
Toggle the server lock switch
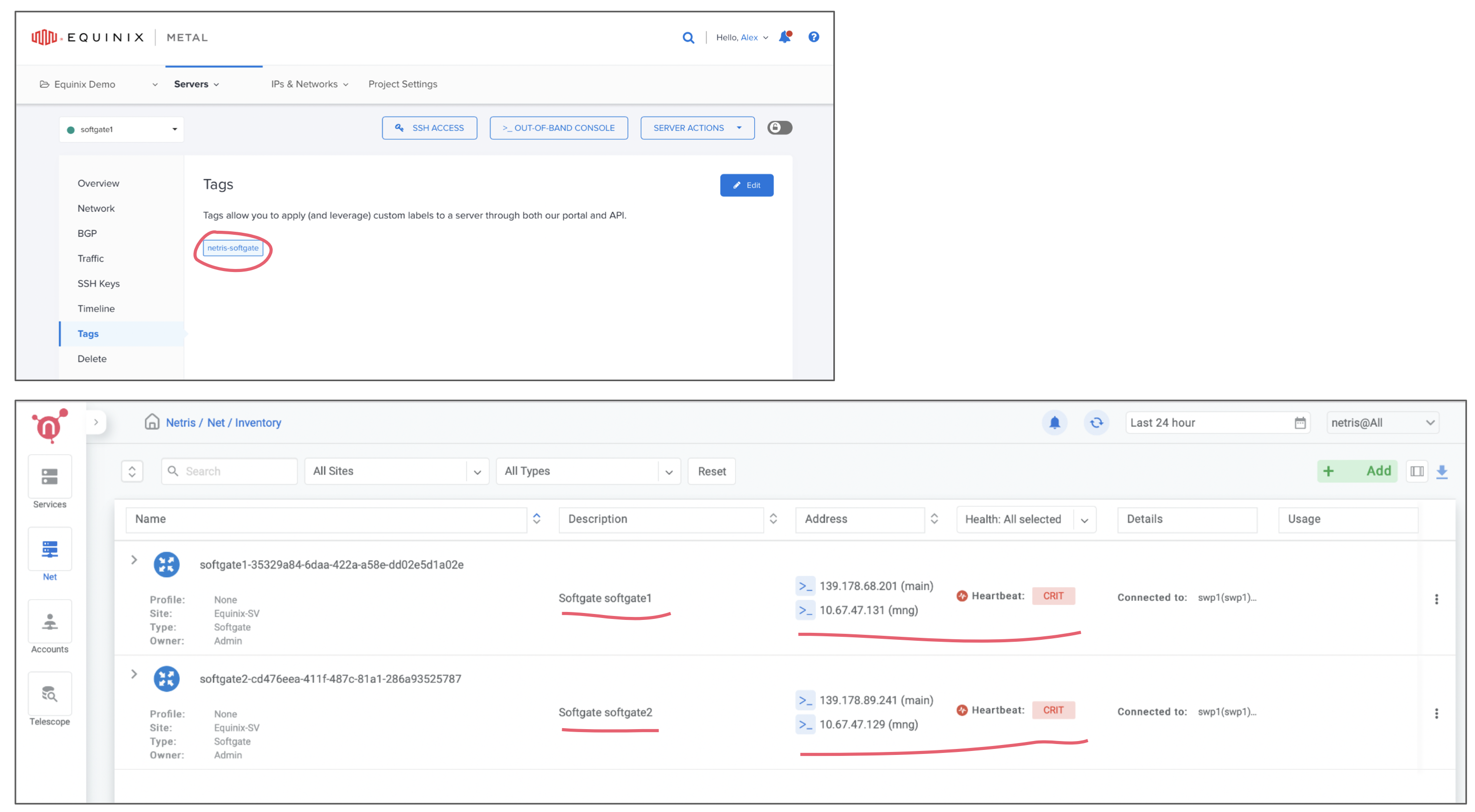[780, 128]
